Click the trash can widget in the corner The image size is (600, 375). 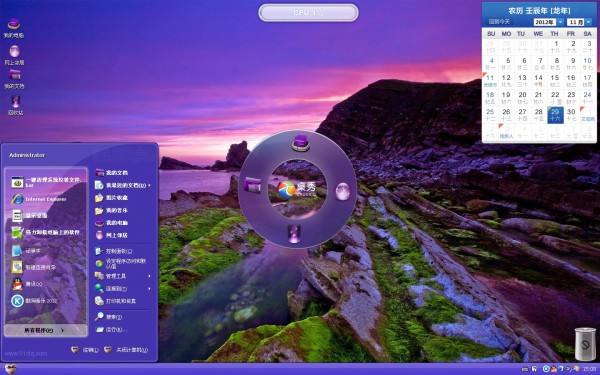pyautogui.click(x=585, y=344)
